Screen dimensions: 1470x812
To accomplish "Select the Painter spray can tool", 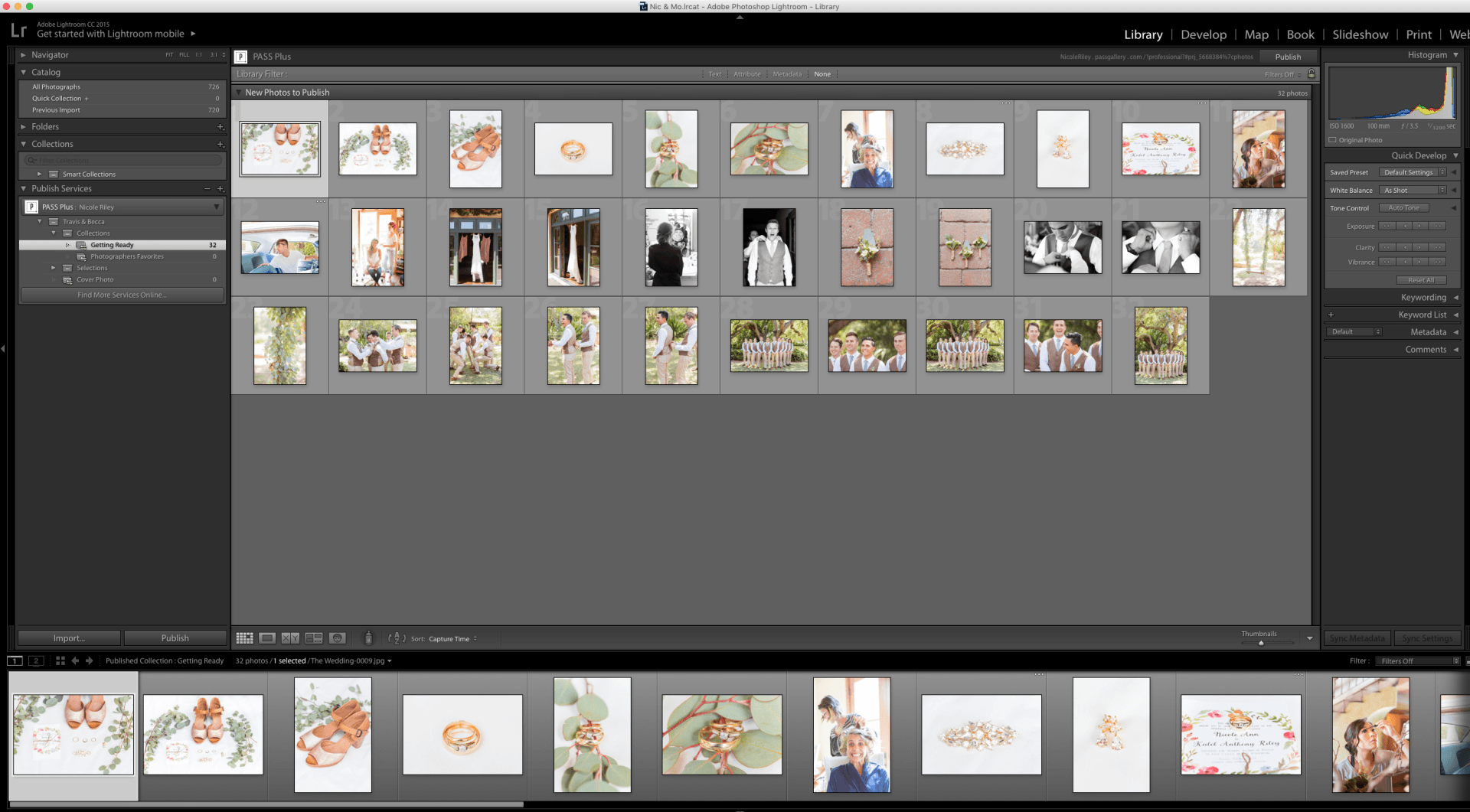I will tap(368, 638).
